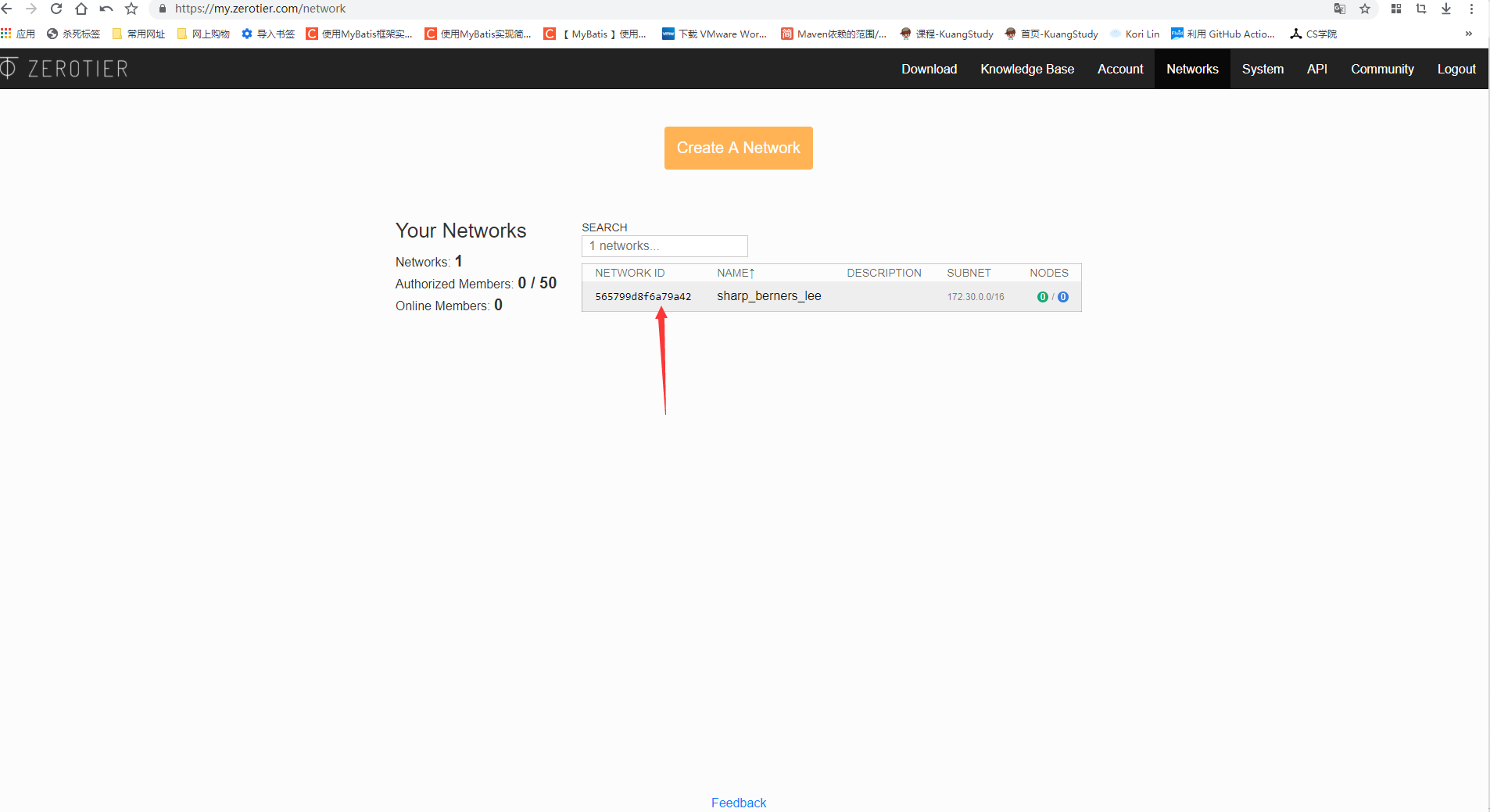
Task: Click the address bar URL my.zerotier.com/network
Action: click(260, 9)
